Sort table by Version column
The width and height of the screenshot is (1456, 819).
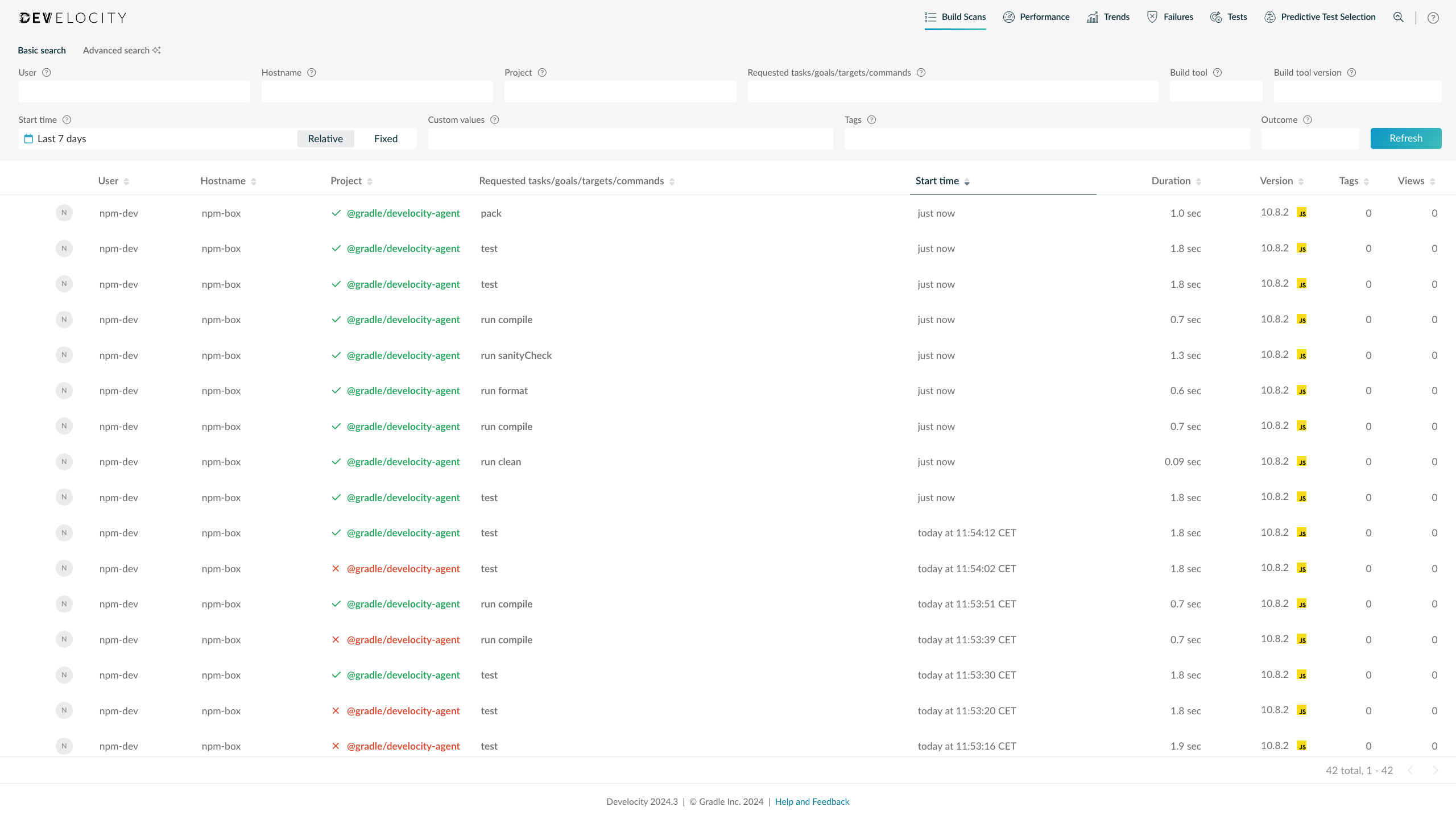pyautogui.click(x=1282, y=181)
